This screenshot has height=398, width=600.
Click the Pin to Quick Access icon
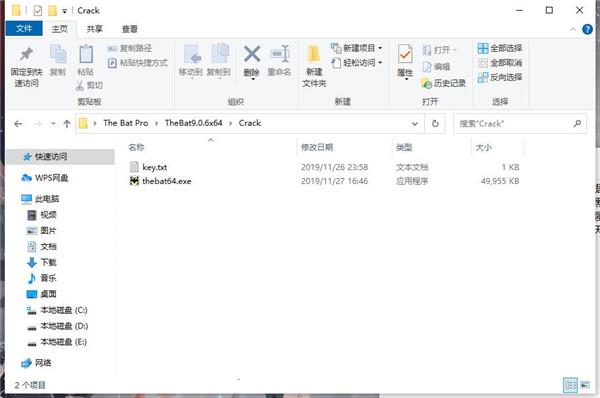click(x=26, y=54)
